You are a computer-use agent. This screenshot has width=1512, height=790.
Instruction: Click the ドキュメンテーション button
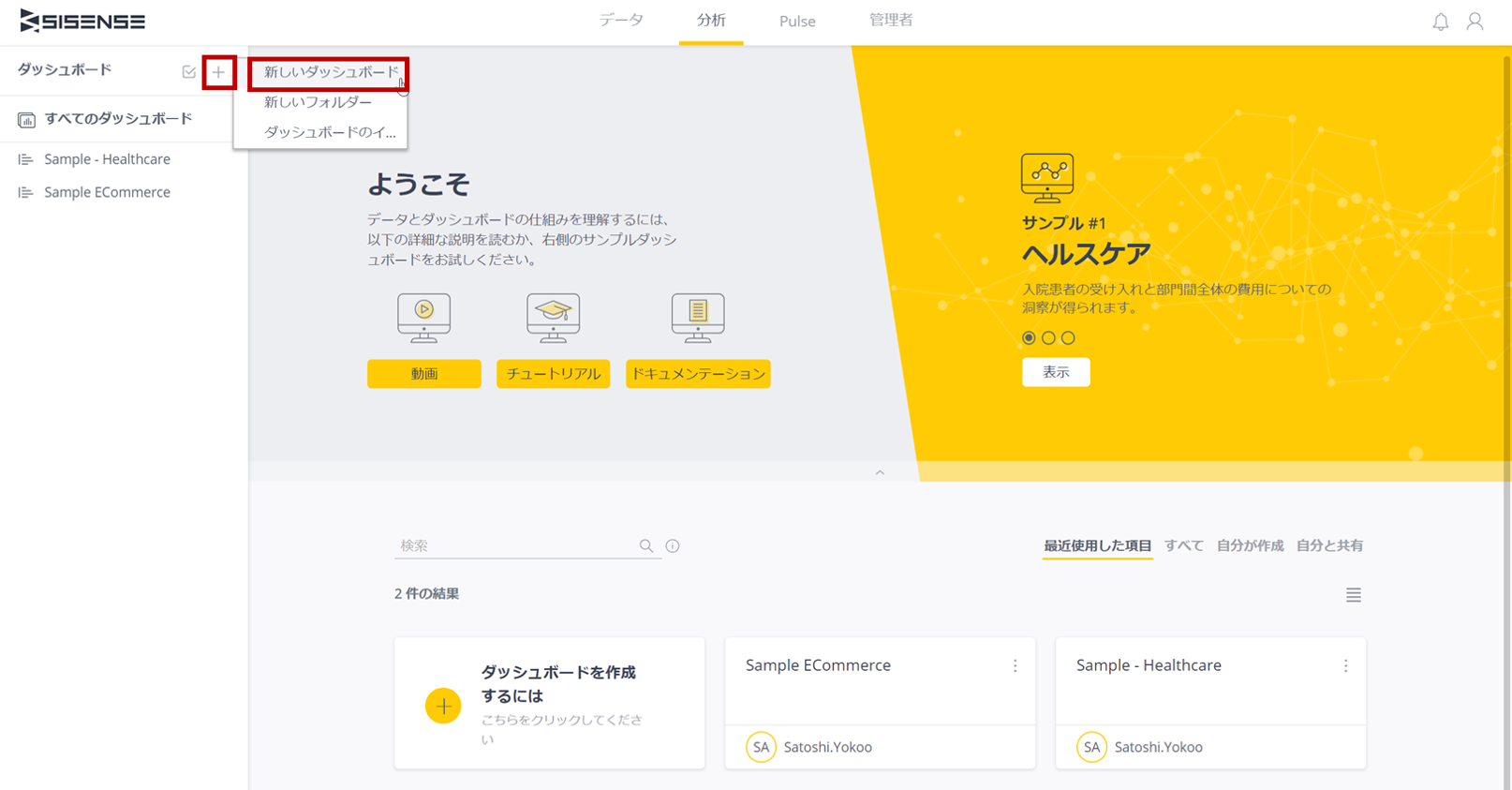698,374
